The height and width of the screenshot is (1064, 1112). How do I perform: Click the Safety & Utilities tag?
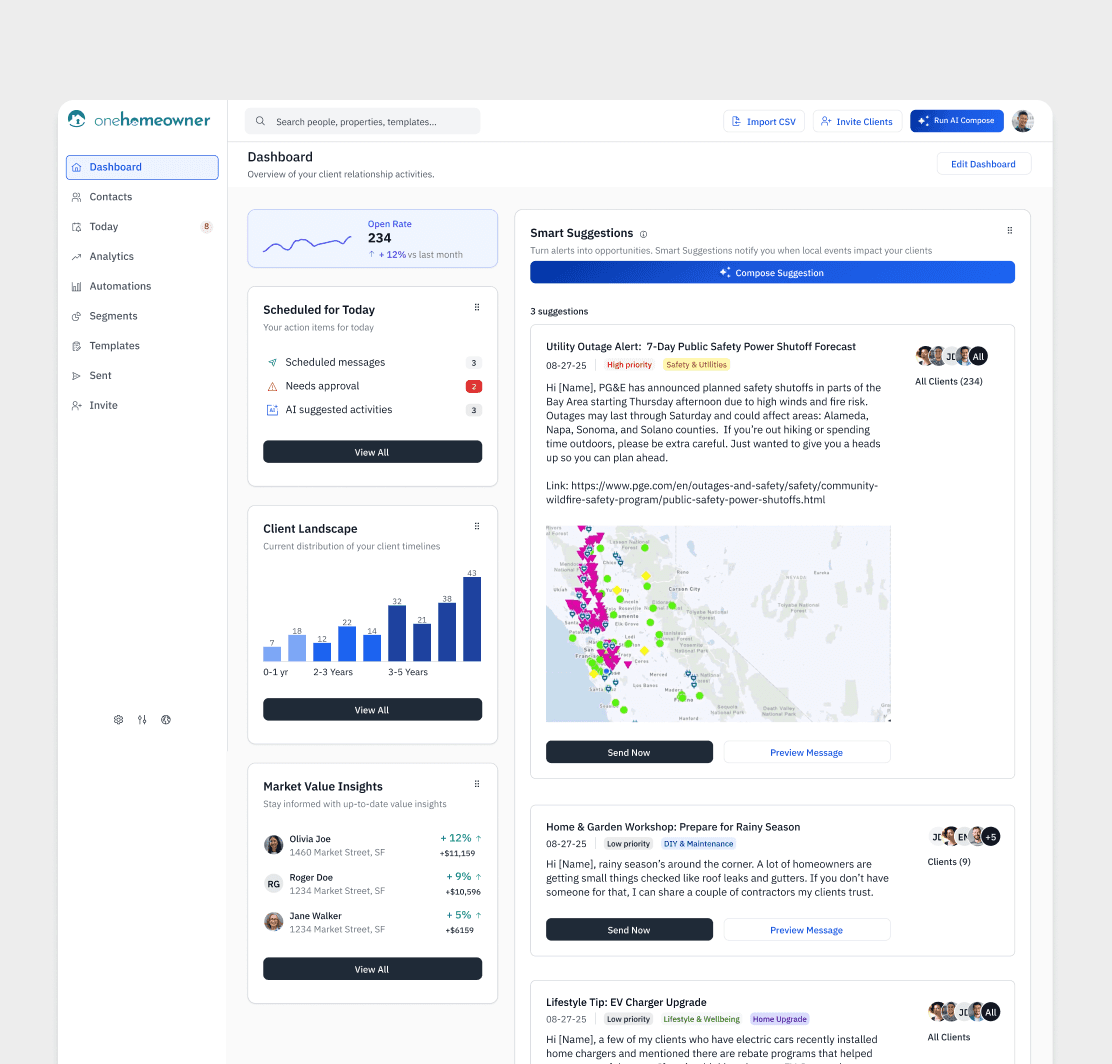pos(696,365)
